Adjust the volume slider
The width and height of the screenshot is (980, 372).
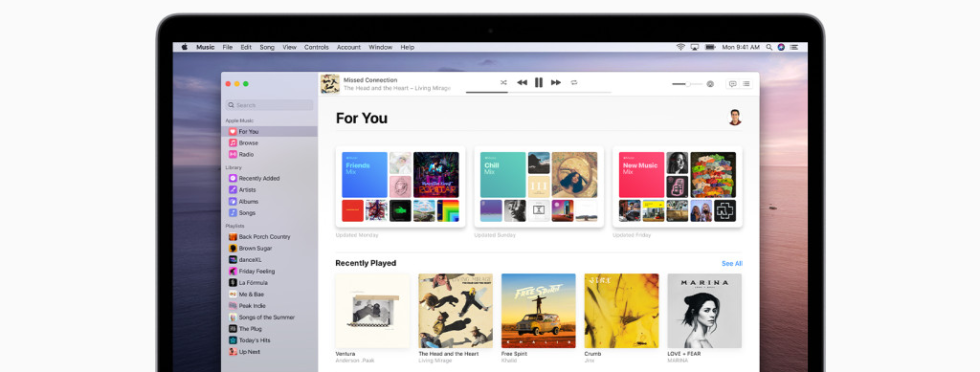[688, 84]
